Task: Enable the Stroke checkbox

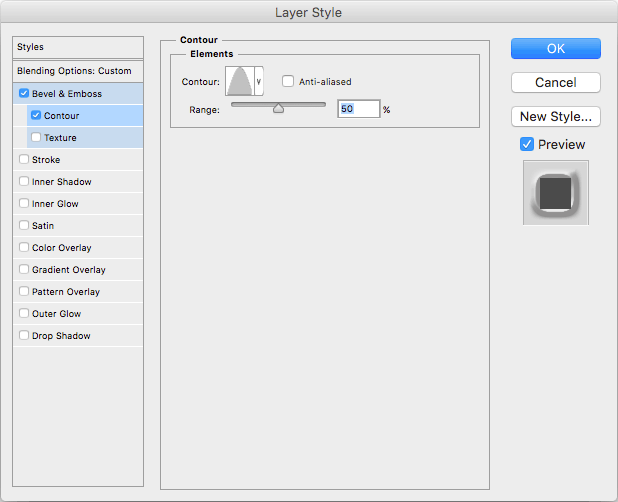Action: (x=24, y=159)
